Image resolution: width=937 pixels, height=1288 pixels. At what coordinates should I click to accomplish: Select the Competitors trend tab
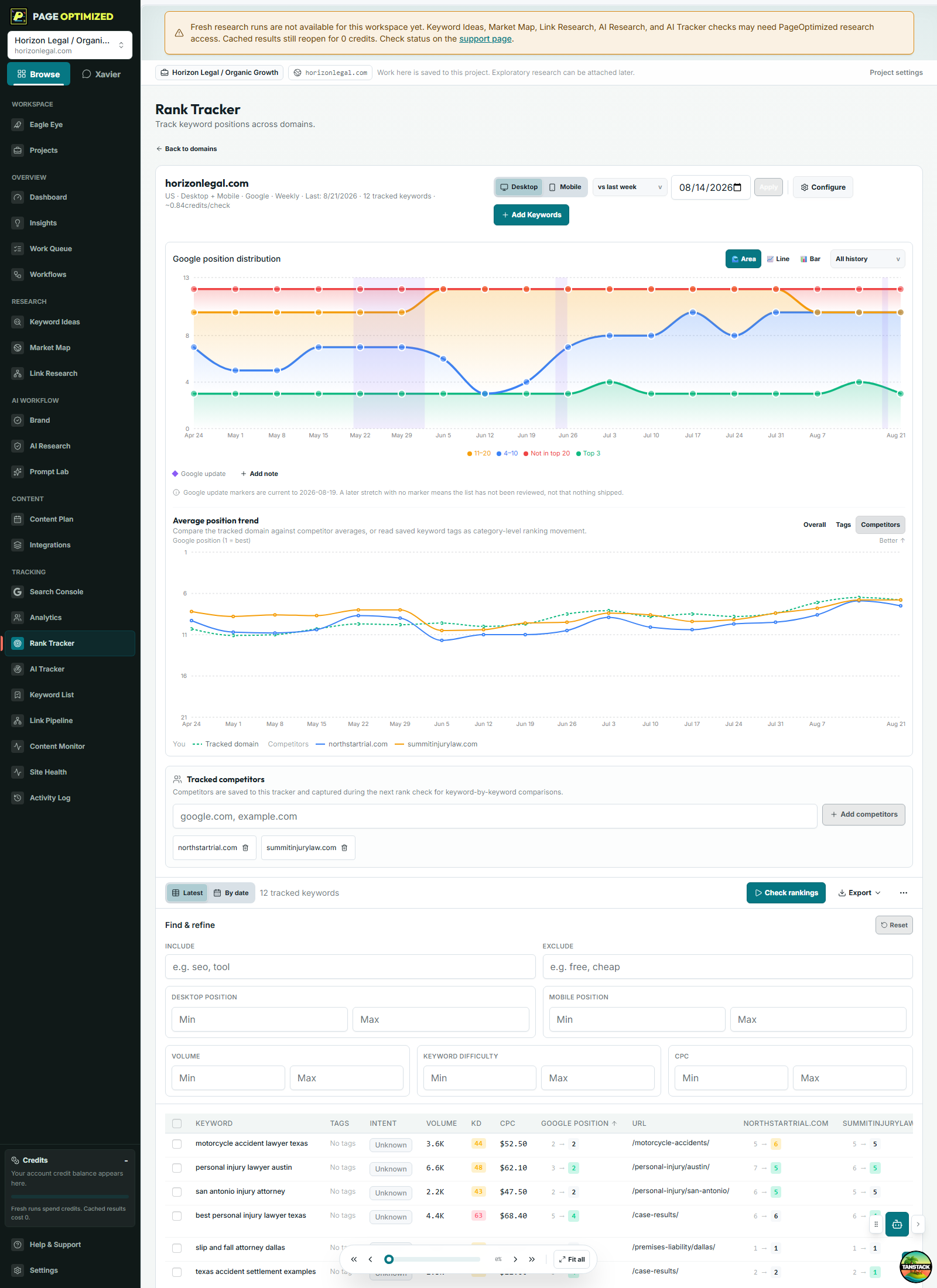click(x=880, y=525)
